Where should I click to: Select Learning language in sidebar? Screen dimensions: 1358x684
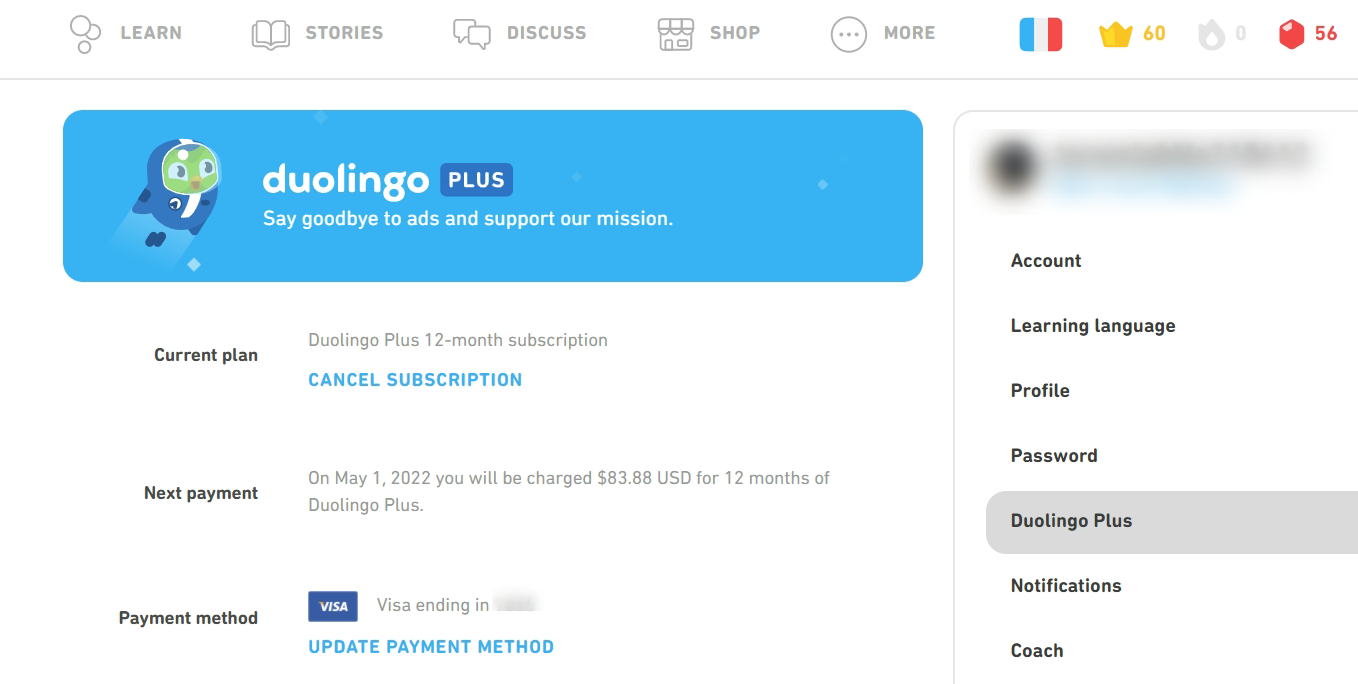1093,326
